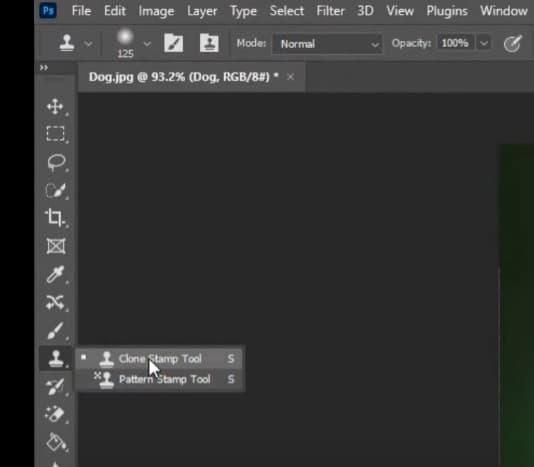Viewport: 534px width, 467px height.
Task: Expand the brush preset picker arrow
Action: (x=147, y=44)
